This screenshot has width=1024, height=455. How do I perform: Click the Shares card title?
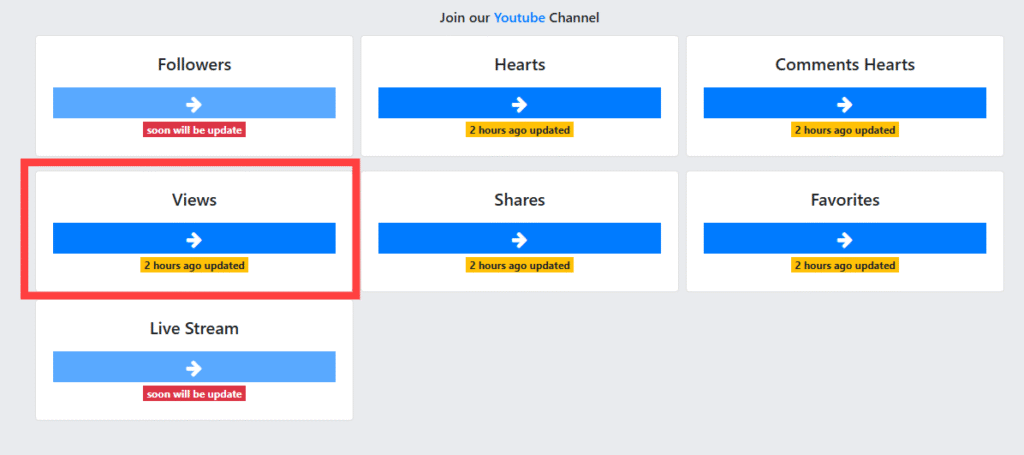(519, 200)
